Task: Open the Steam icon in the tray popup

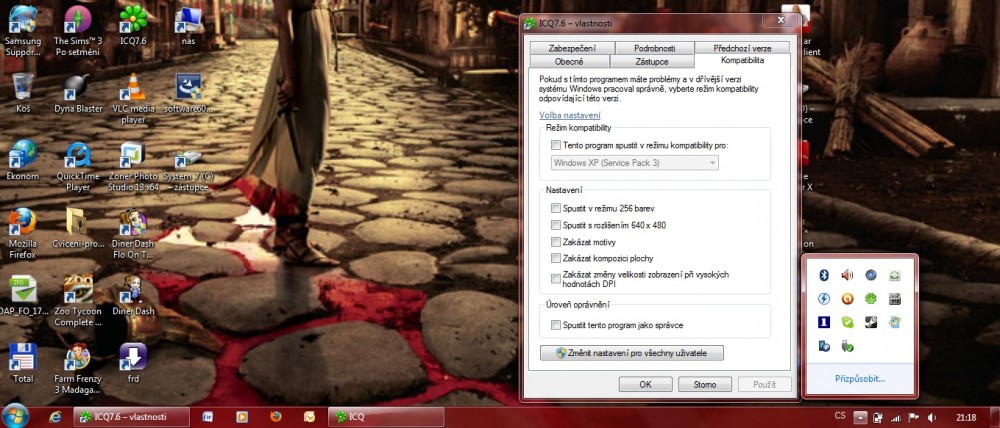Action: coord(871,322)
